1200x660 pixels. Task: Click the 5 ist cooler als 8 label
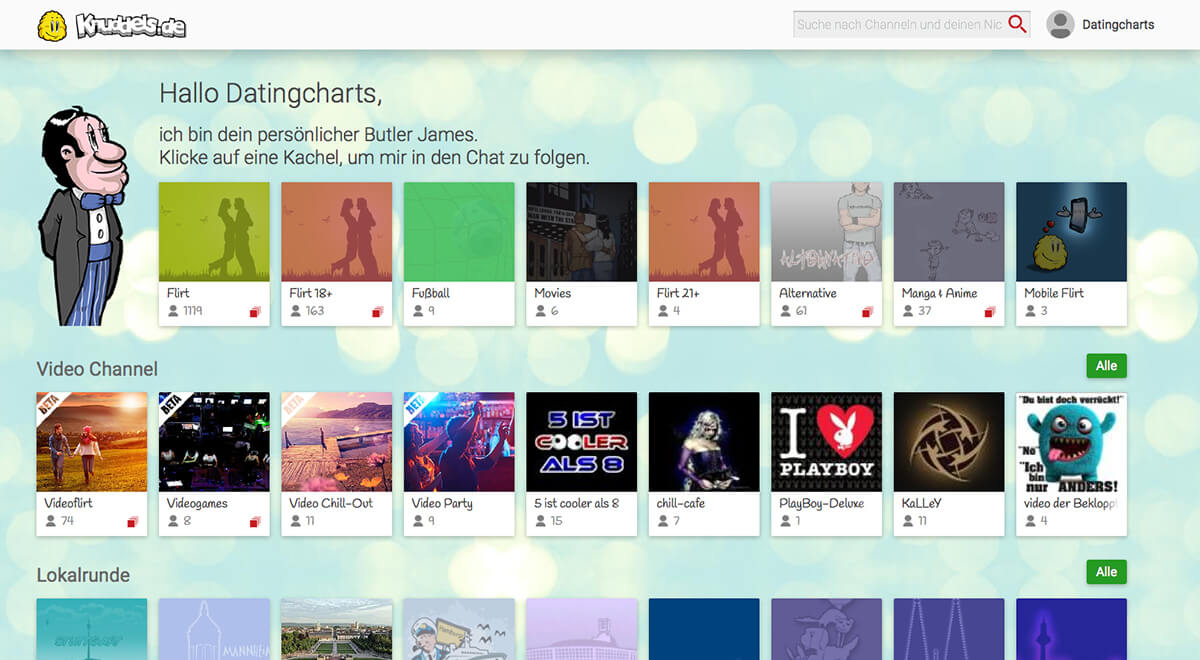point(577,503)
